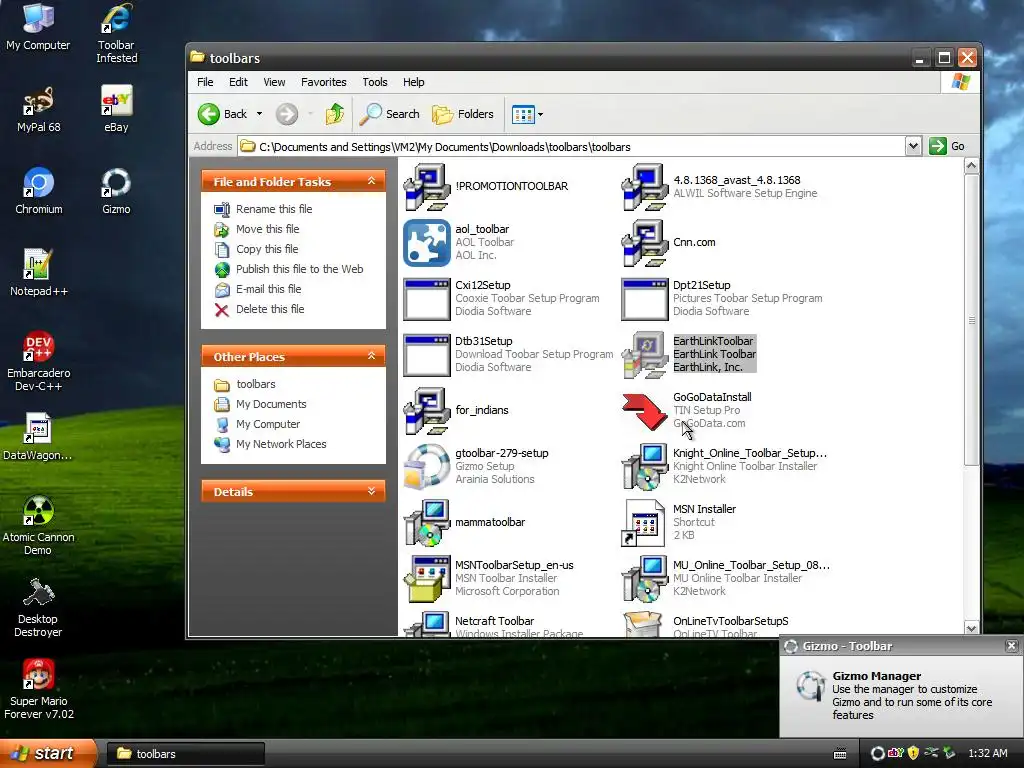Collapse the File and Folder Tasks panel
The width and height of the screenshot is (1024, 768).
tap(372, 181)
